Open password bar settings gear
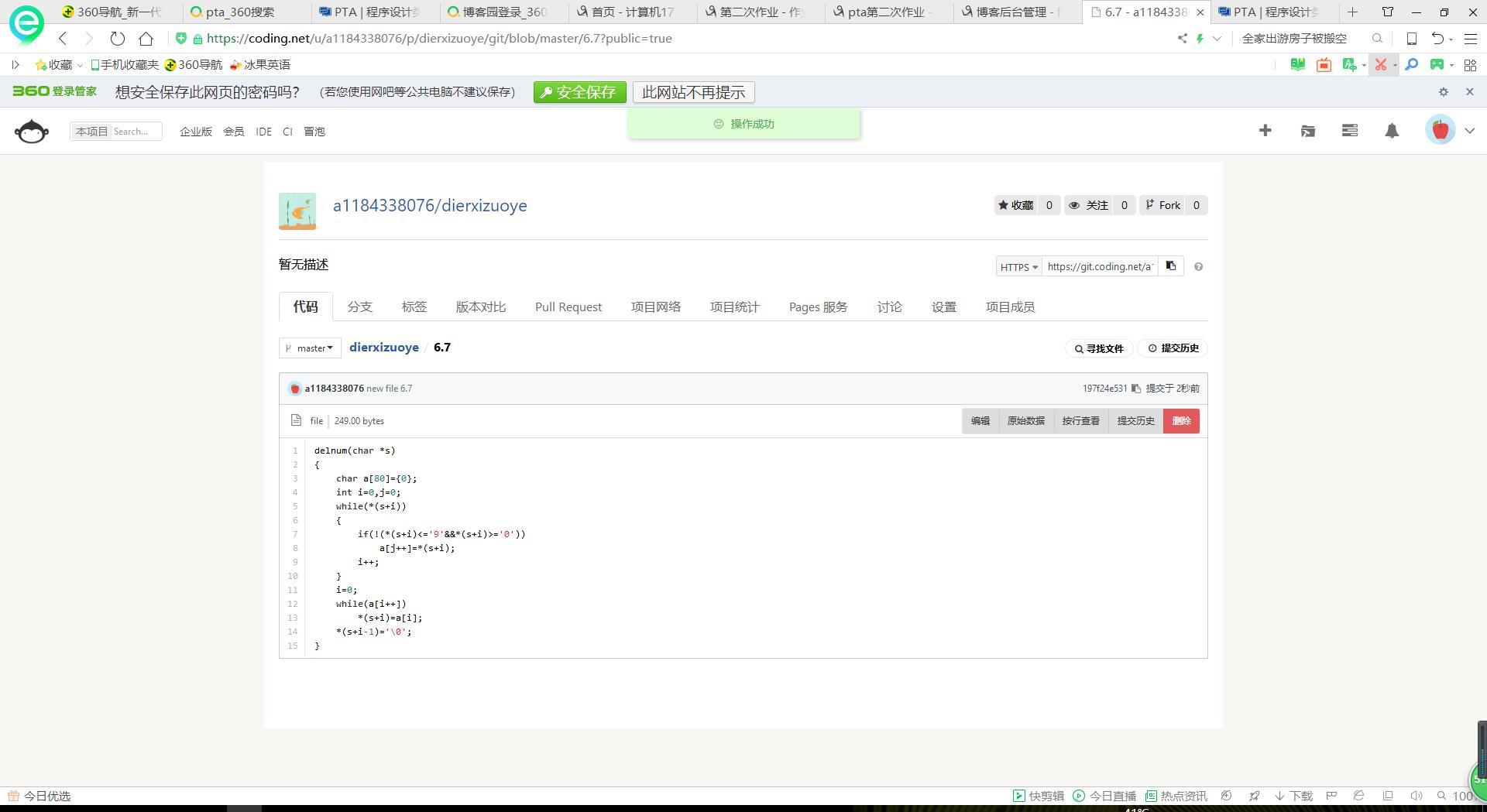This screenshot has height=812, width=1487. point(1443,92)
